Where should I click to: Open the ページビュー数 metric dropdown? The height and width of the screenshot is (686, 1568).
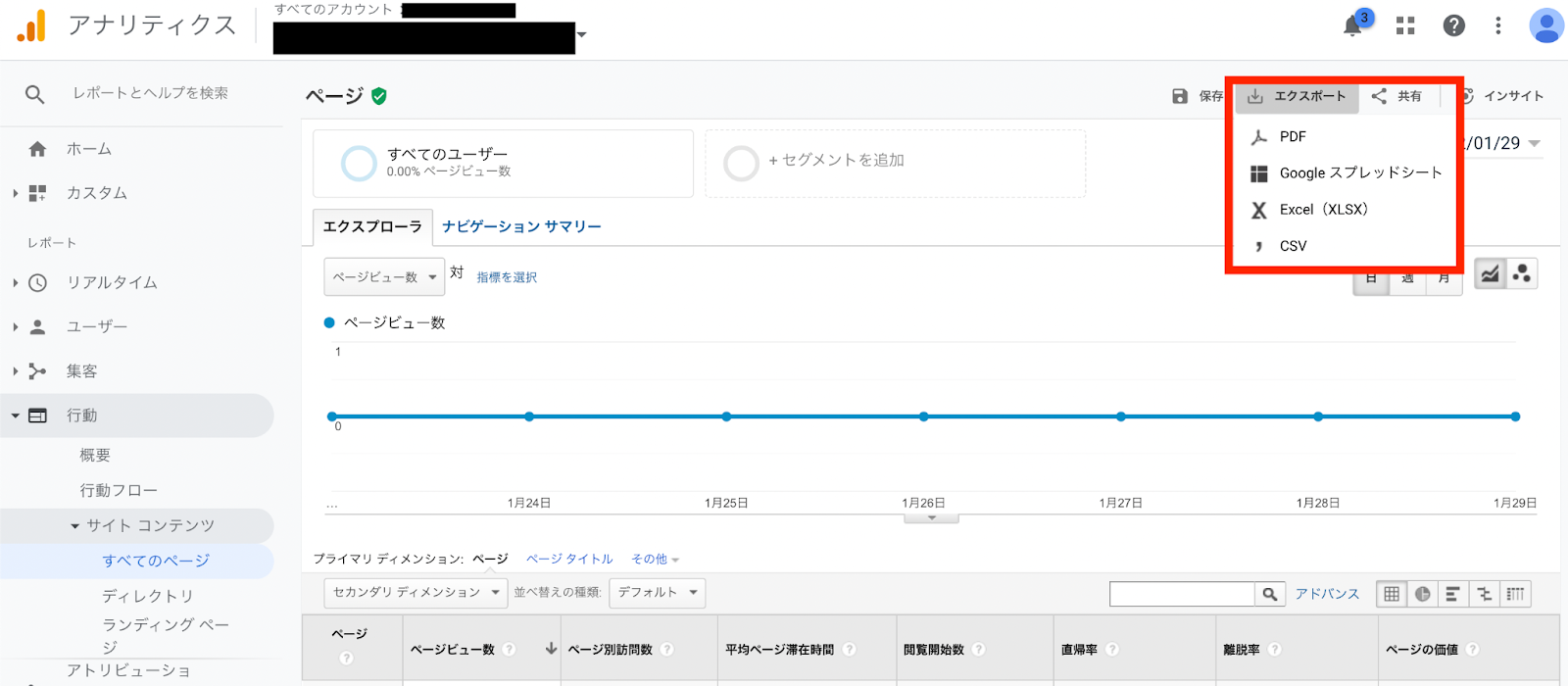(x=383, y=277)
